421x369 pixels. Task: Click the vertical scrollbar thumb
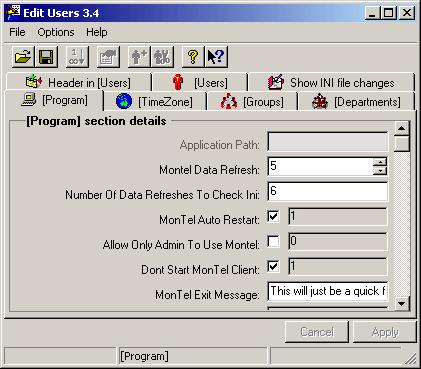(402, 143)
